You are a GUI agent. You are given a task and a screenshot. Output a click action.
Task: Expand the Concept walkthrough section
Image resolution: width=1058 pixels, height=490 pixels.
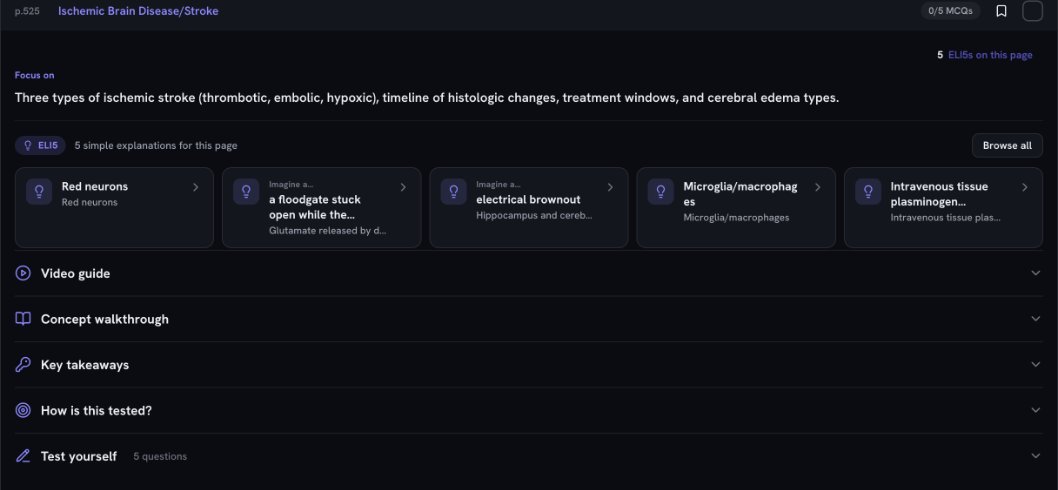528,319
